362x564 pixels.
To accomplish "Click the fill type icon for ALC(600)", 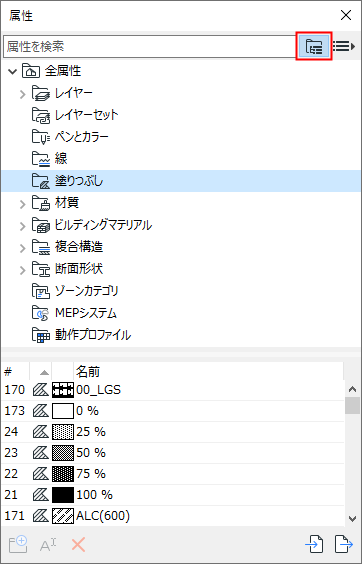I will pyautogui.click(x=41, y=517).
